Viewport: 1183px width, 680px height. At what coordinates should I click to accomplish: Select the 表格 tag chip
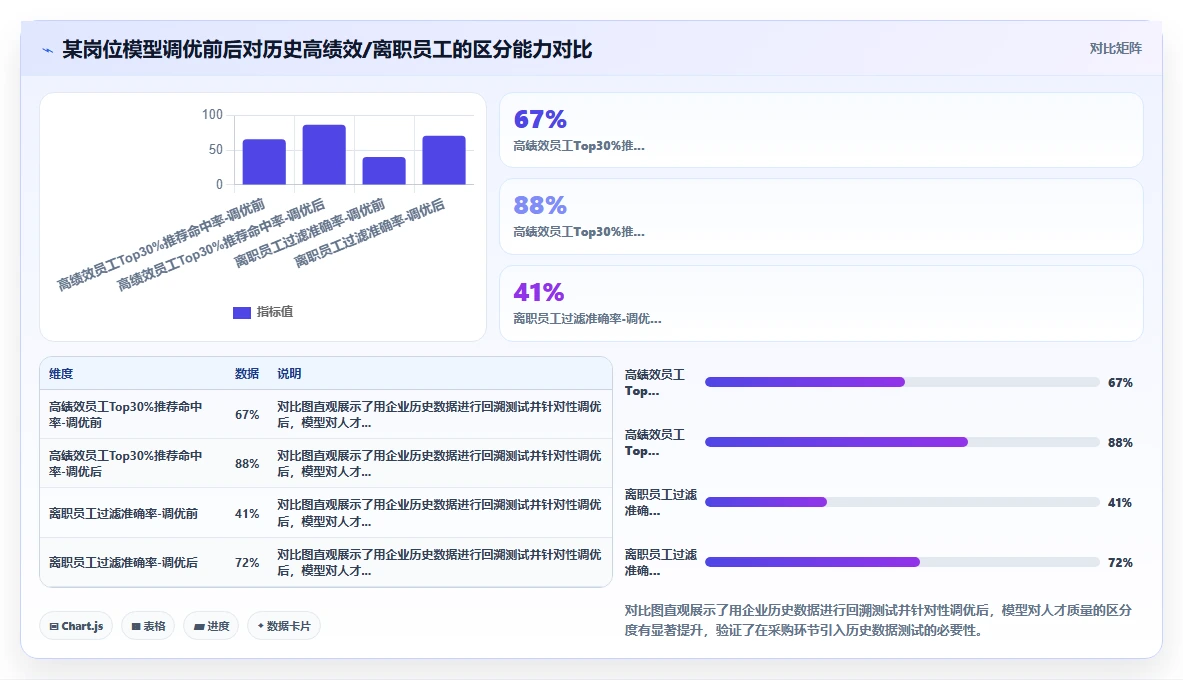tap(148, 626)
